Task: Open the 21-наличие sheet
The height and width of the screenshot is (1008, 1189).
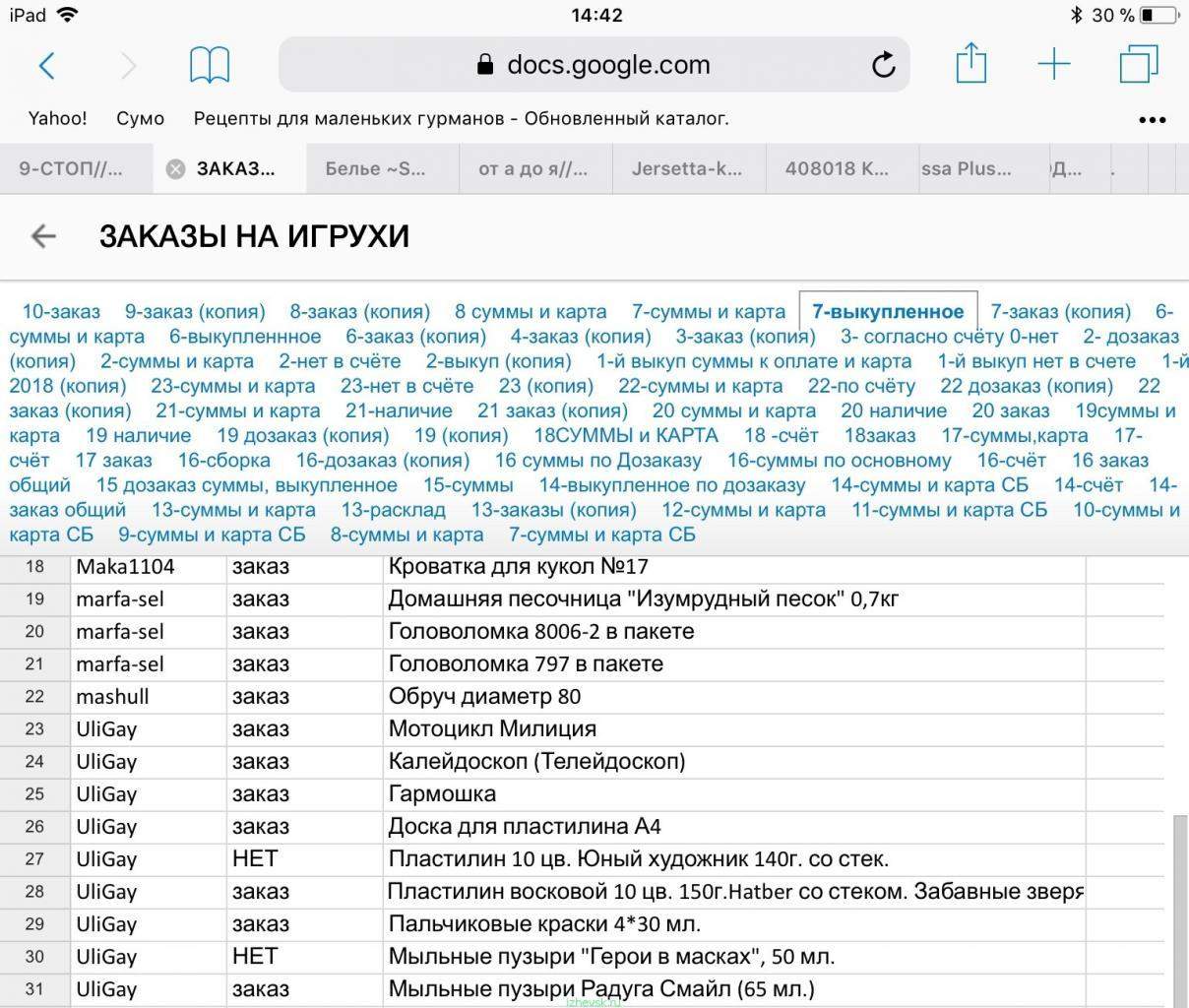Action: coord(399,410)
